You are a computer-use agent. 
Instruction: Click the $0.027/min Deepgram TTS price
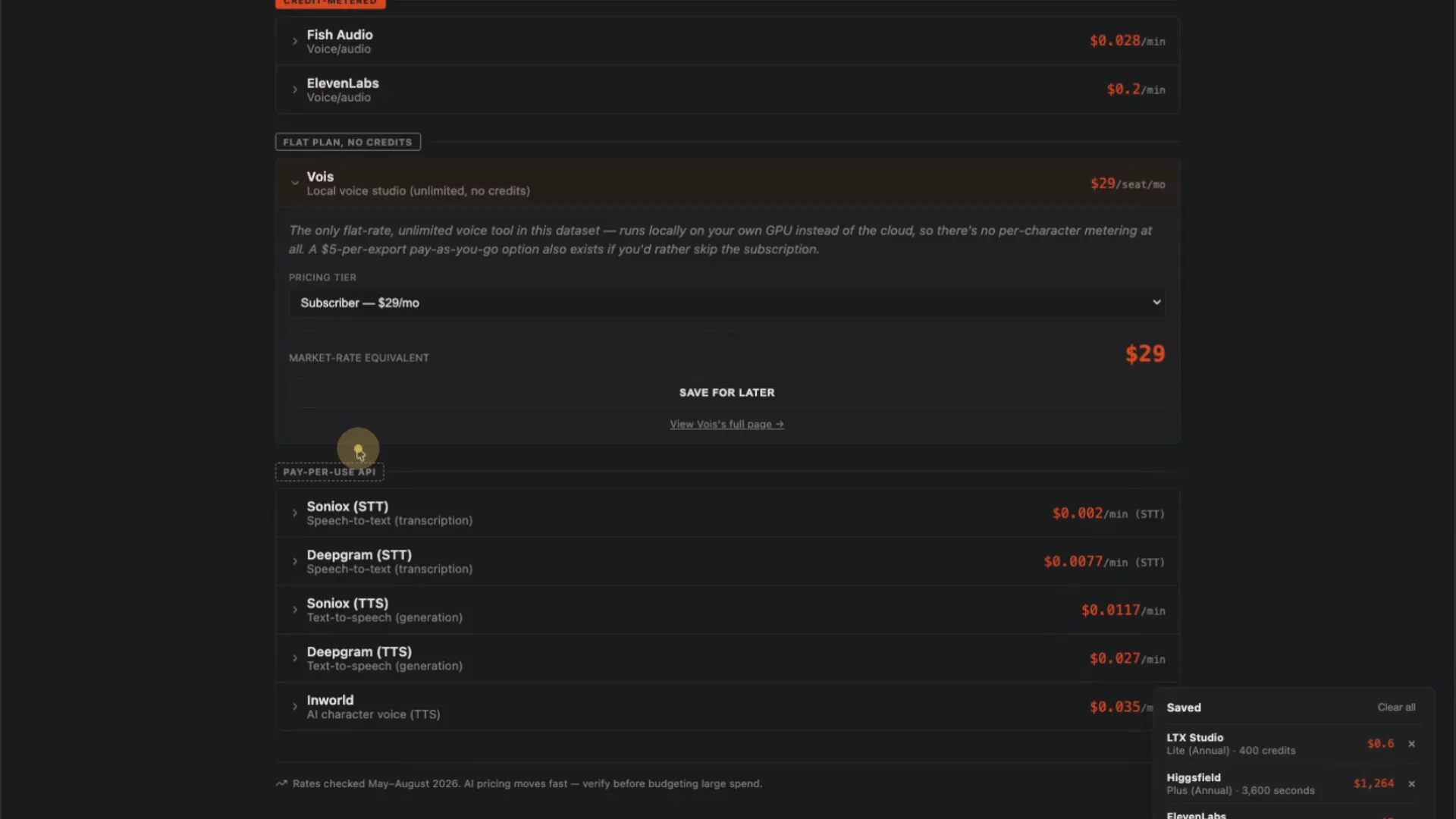tap(1128, 659)
